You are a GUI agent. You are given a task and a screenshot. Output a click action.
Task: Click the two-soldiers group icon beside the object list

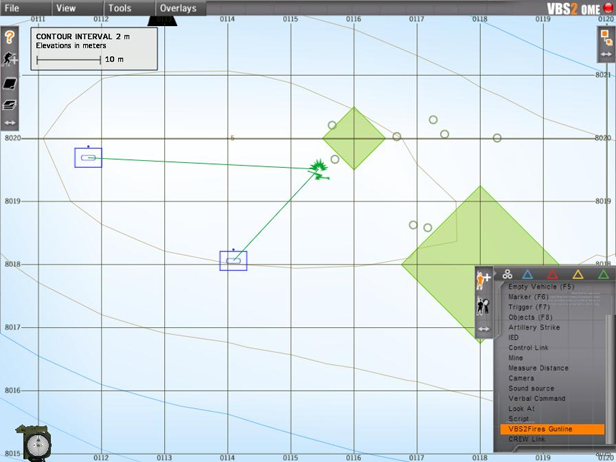483,306
